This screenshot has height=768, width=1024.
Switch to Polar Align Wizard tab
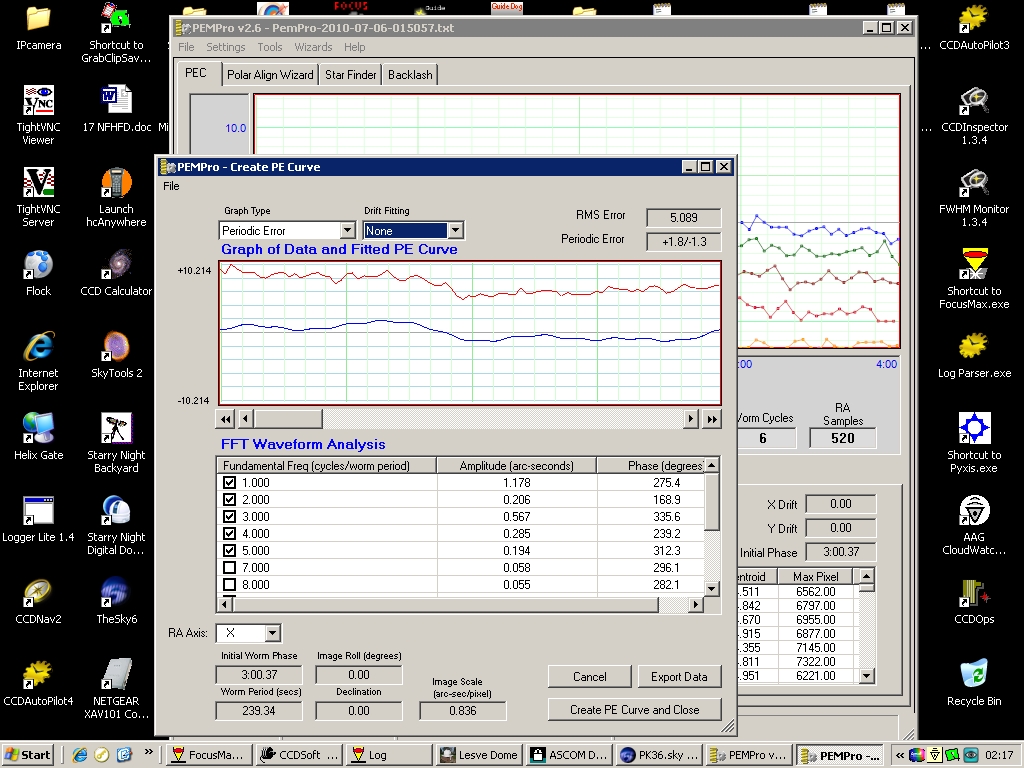coord(270,74)
